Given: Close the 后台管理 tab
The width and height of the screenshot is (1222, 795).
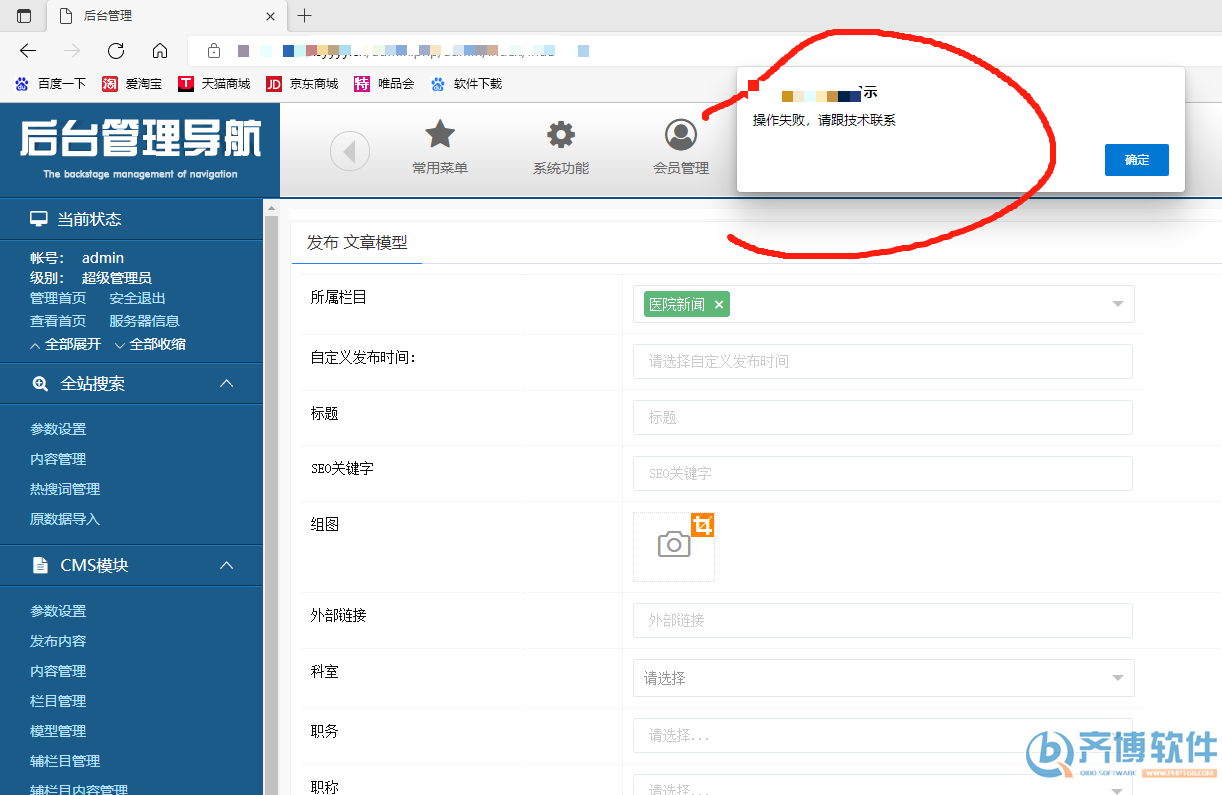Looking at the screenshot, I should pyautogui.click(x=270, y=16).
